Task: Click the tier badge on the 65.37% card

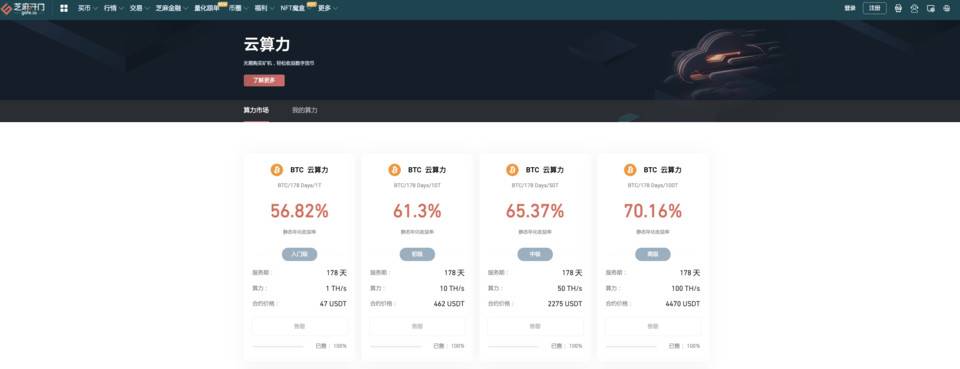Action: [x=534, y=254]
